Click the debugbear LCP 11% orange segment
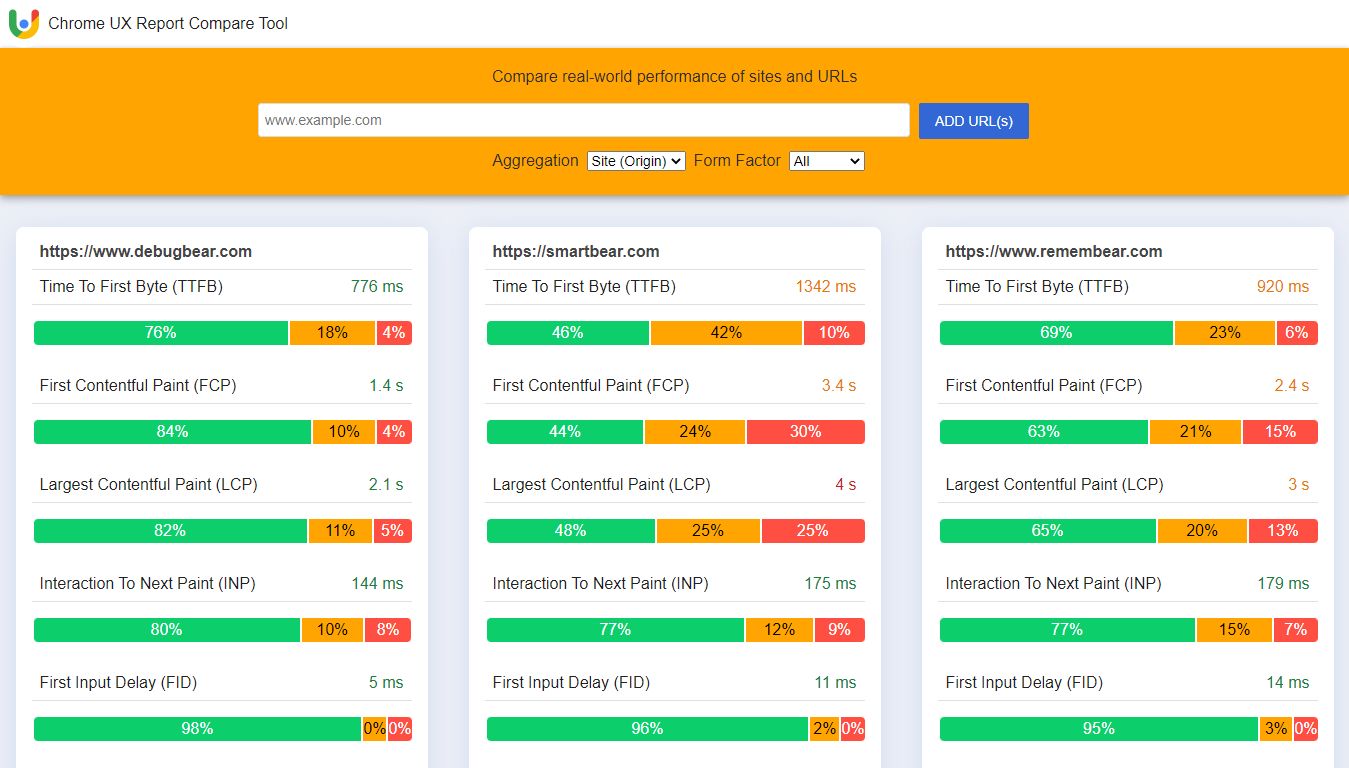Screen dimensions: 1349x768 tap(340, 531)
